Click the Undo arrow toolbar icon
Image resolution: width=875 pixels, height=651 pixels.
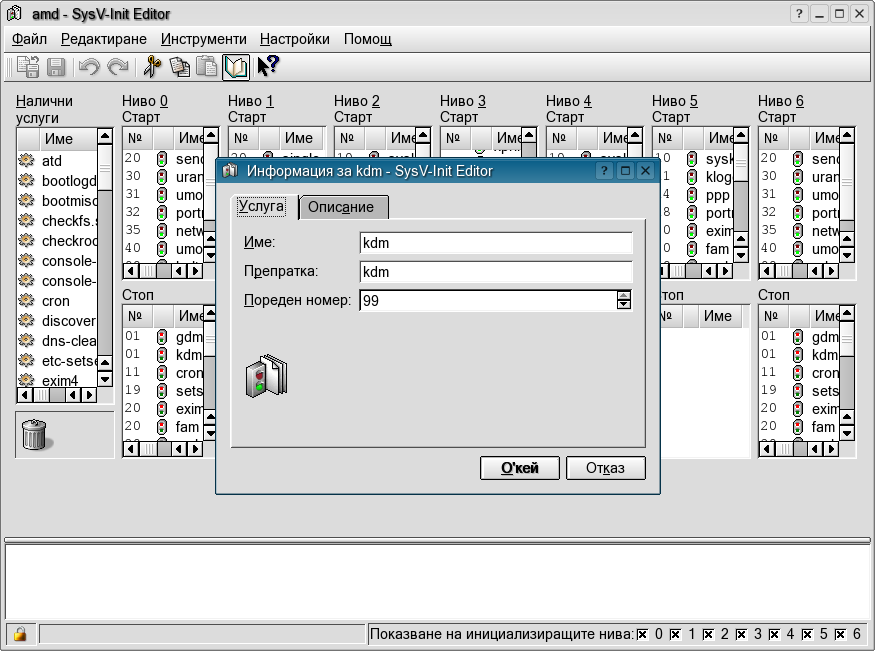89,67
